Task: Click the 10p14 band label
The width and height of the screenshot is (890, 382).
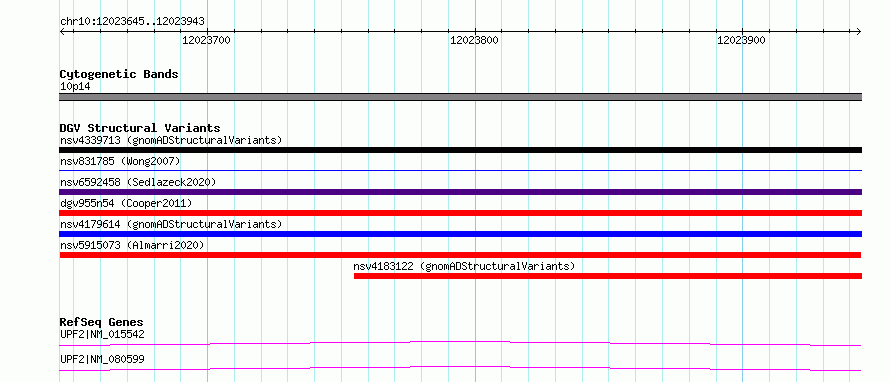Action: [x=75, y=87]
